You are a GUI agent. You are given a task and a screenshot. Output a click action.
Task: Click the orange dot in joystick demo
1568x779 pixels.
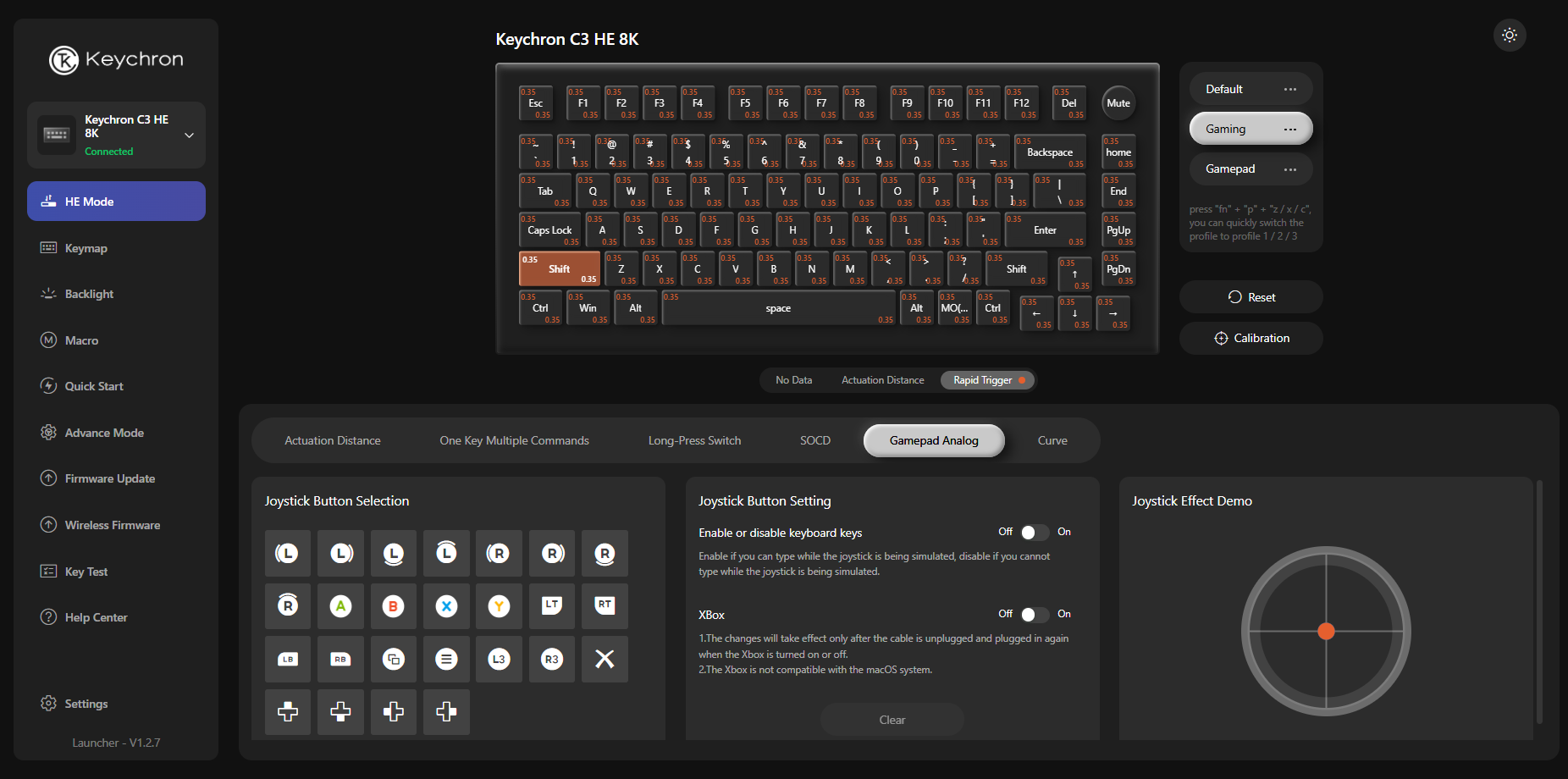(1326, 631)
